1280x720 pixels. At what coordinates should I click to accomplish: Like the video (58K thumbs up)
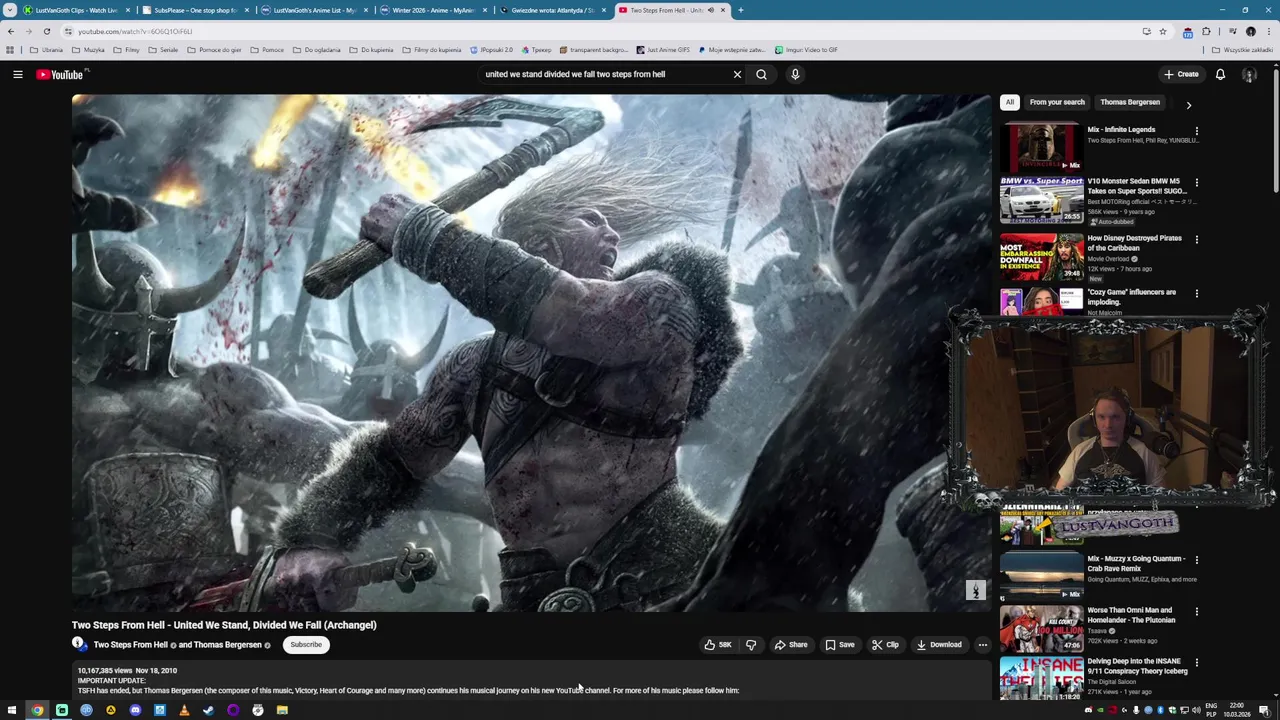pyautogui.click(x=718, y=645)
